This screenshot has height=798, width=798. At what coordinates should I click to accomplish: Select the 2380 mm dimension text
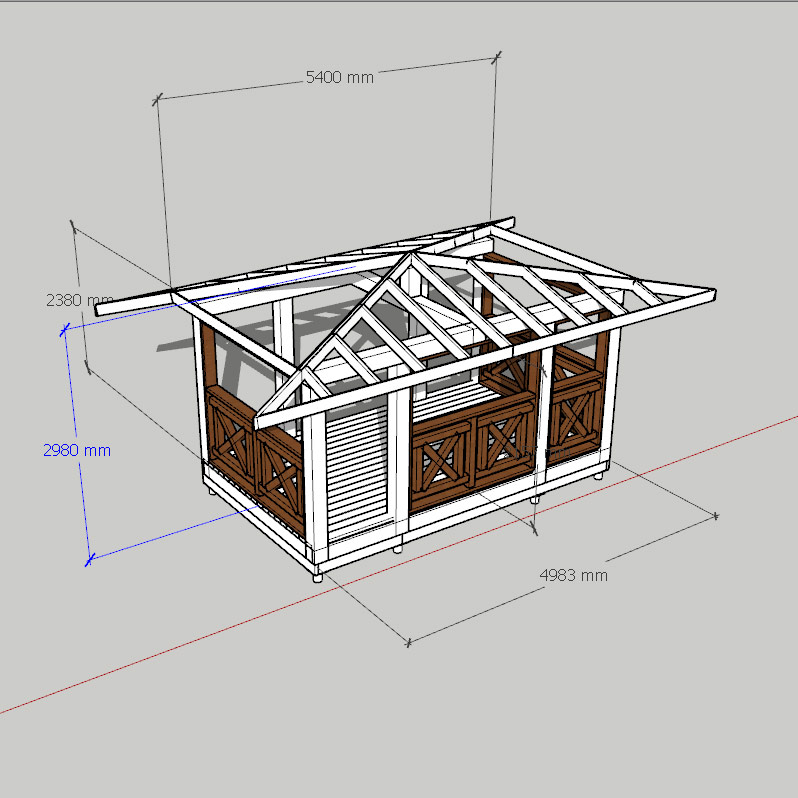[79, 299]
